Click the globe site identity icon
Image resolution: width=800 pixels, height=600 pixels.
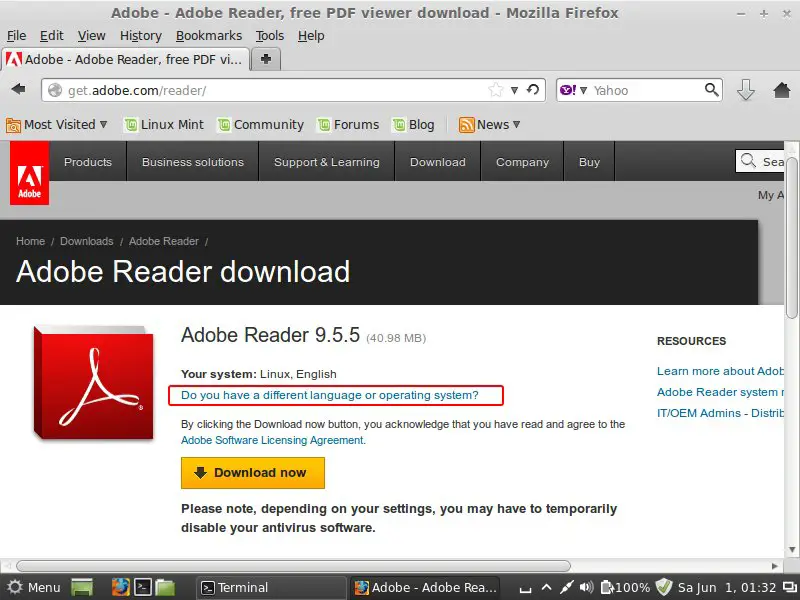55,90
